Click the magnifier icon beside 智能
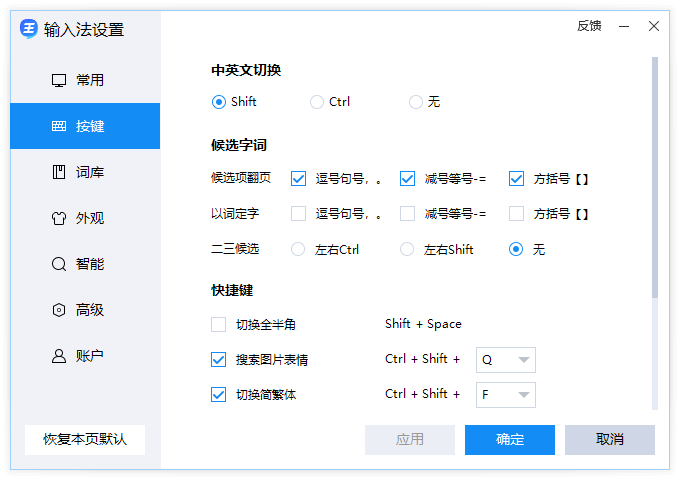The image size is (680, 480). [58, 264]
